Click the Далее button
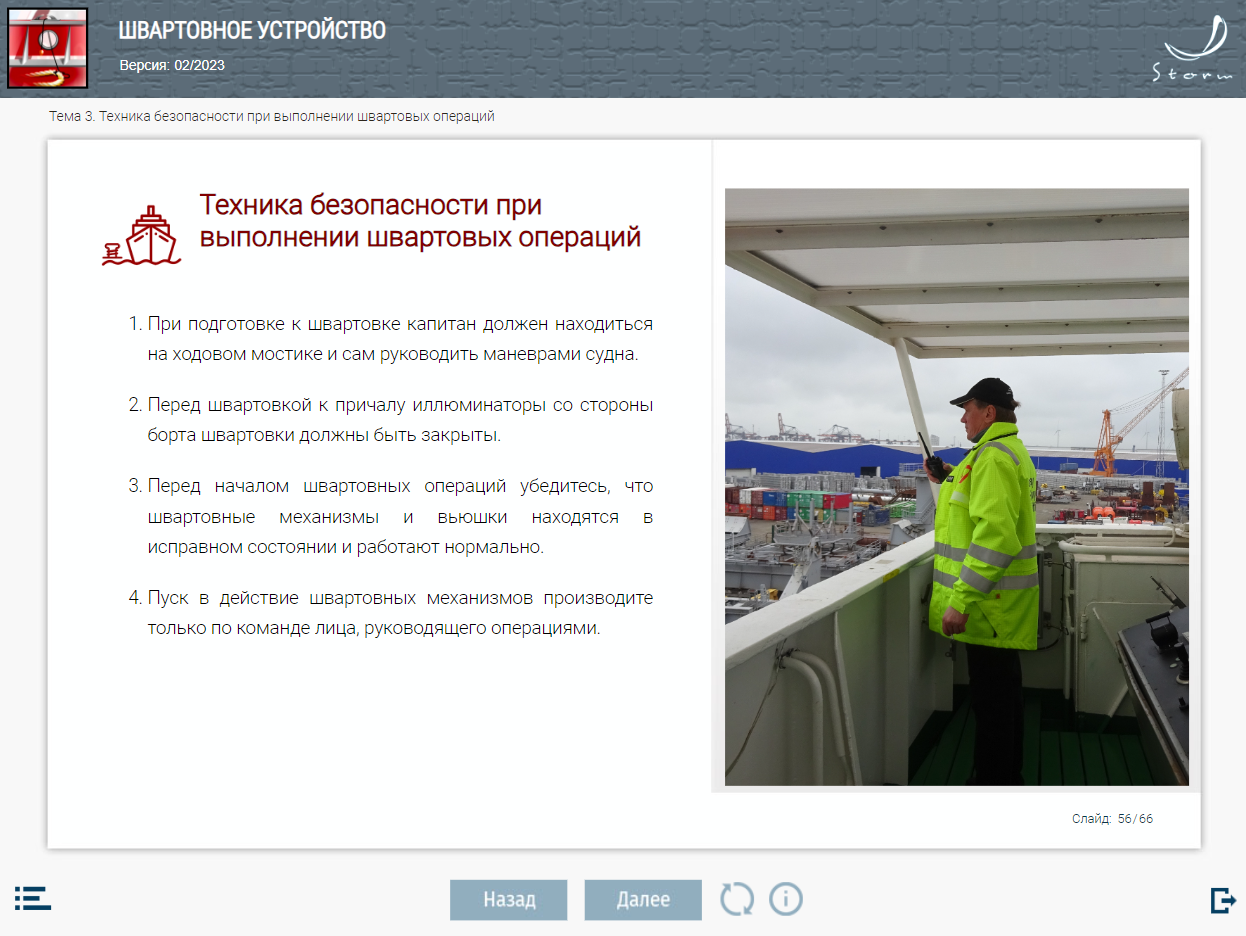The image size is (1246, 936). (643, 899)
